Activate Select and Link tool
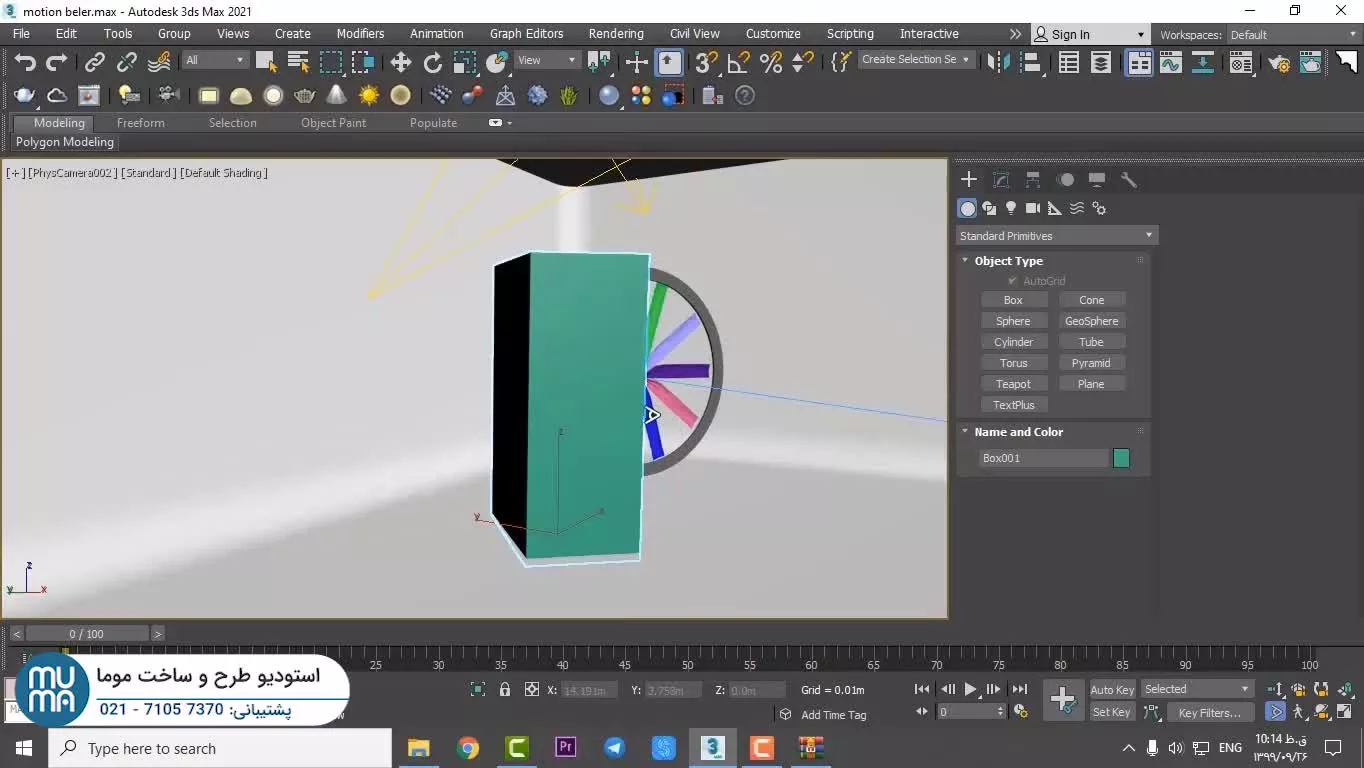The width and height of the screenshot is (1364, 768). tap(95, 62)
